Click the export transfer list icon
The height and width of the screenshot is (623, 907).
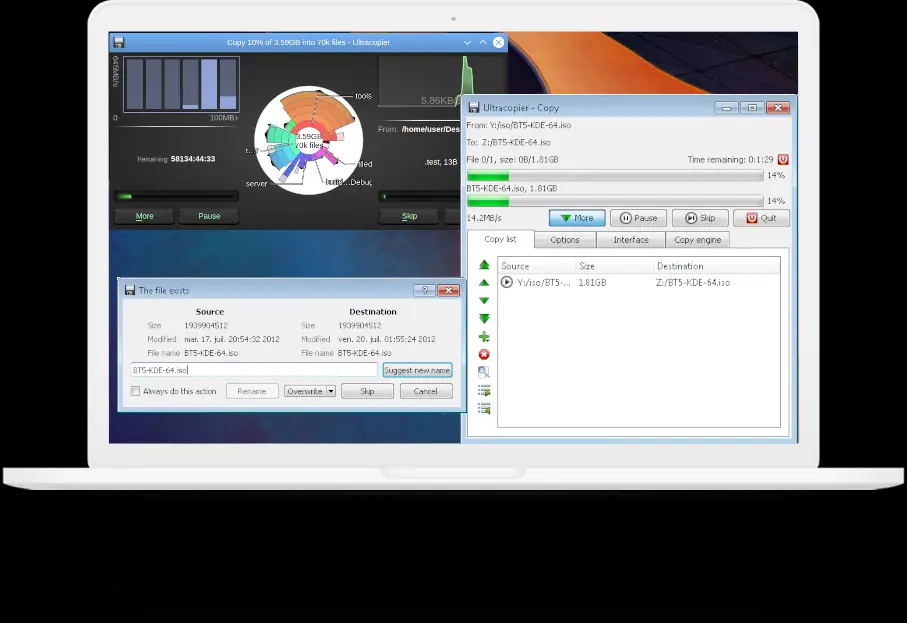pyautogui.click(x=484, y=390)
